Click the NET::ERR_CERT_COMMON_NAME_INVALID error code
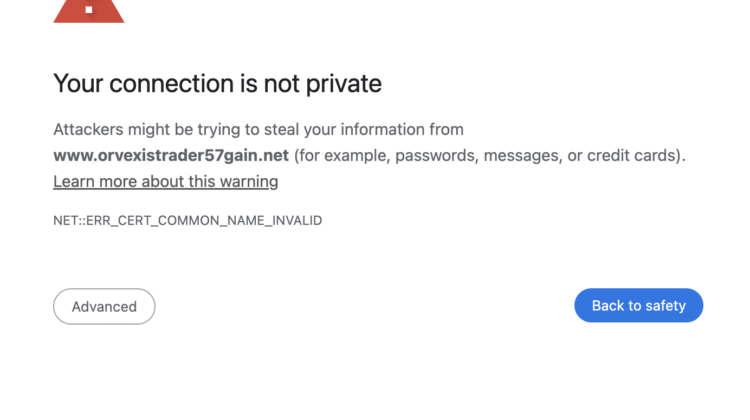The image size is (750, 420). [187, 220]
